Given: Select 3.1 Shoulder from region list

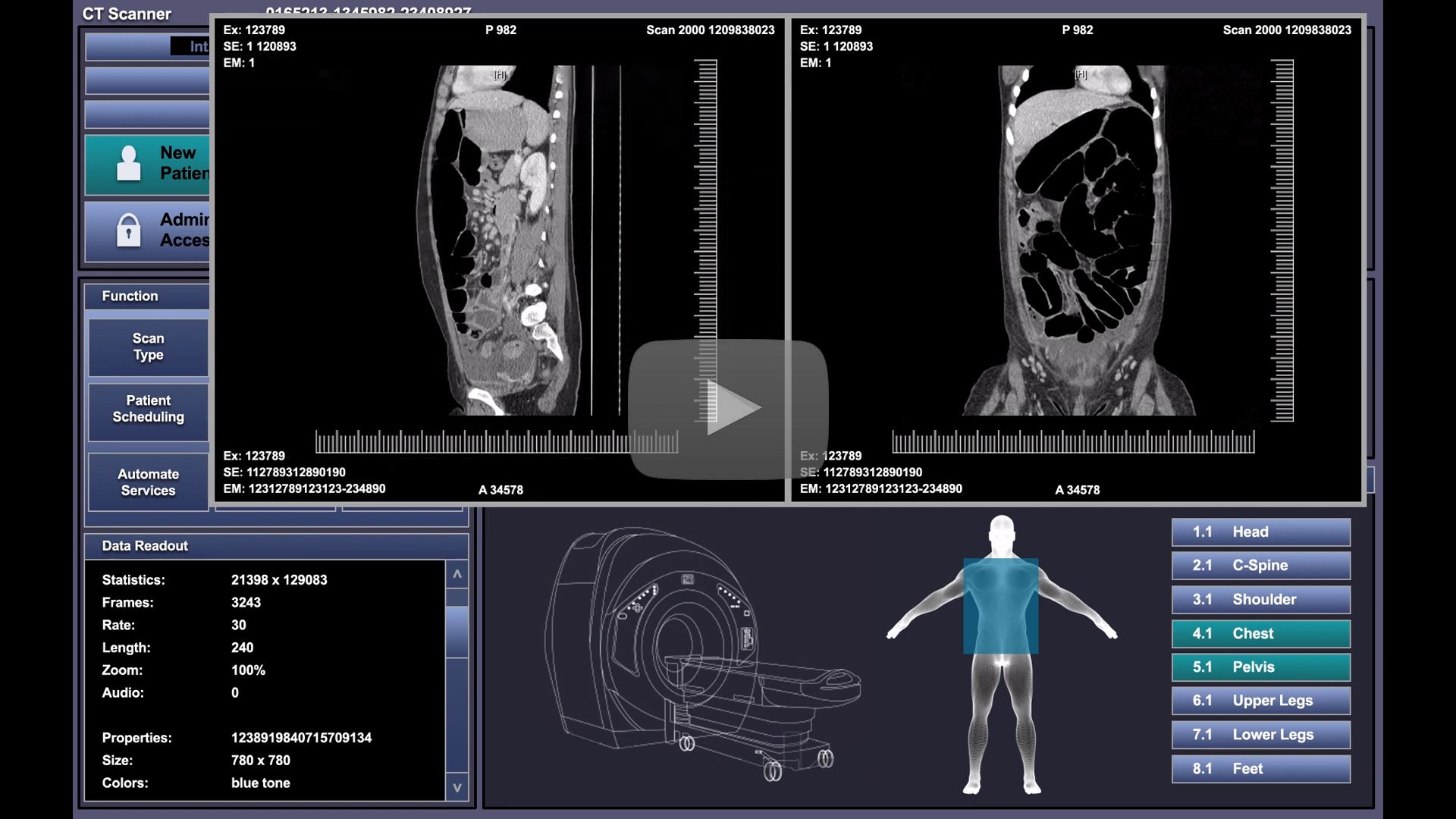Looking at the screenshot, I should [x=1260, y=599].
